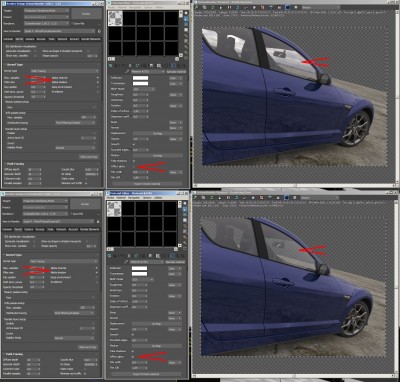Viewport: 400px width, 382px height.
Task: Click the large Render button in upper Render Setup
Action: [x=86, y=14]
